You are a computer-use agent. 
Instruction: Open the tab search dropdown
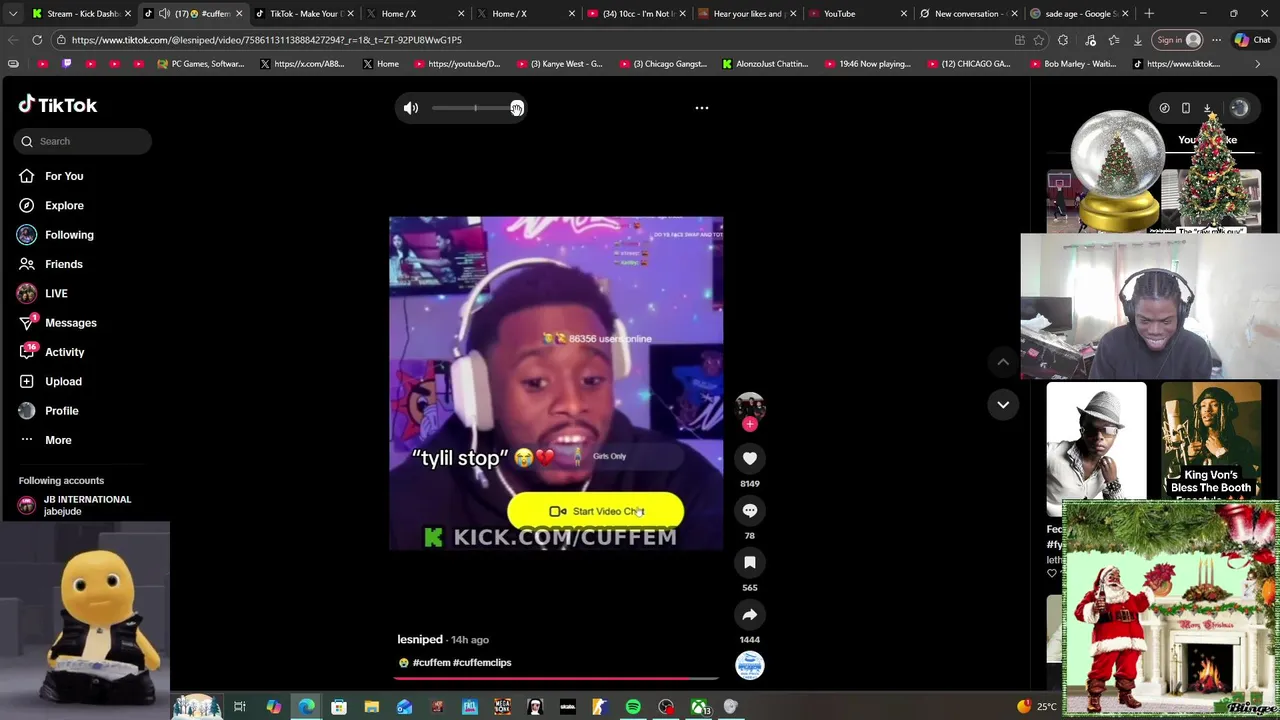click(12, 14)
